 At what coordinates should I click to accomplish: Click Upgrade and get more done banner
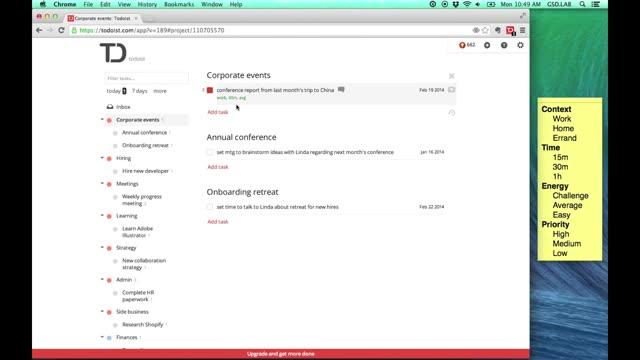coord(281,354)
